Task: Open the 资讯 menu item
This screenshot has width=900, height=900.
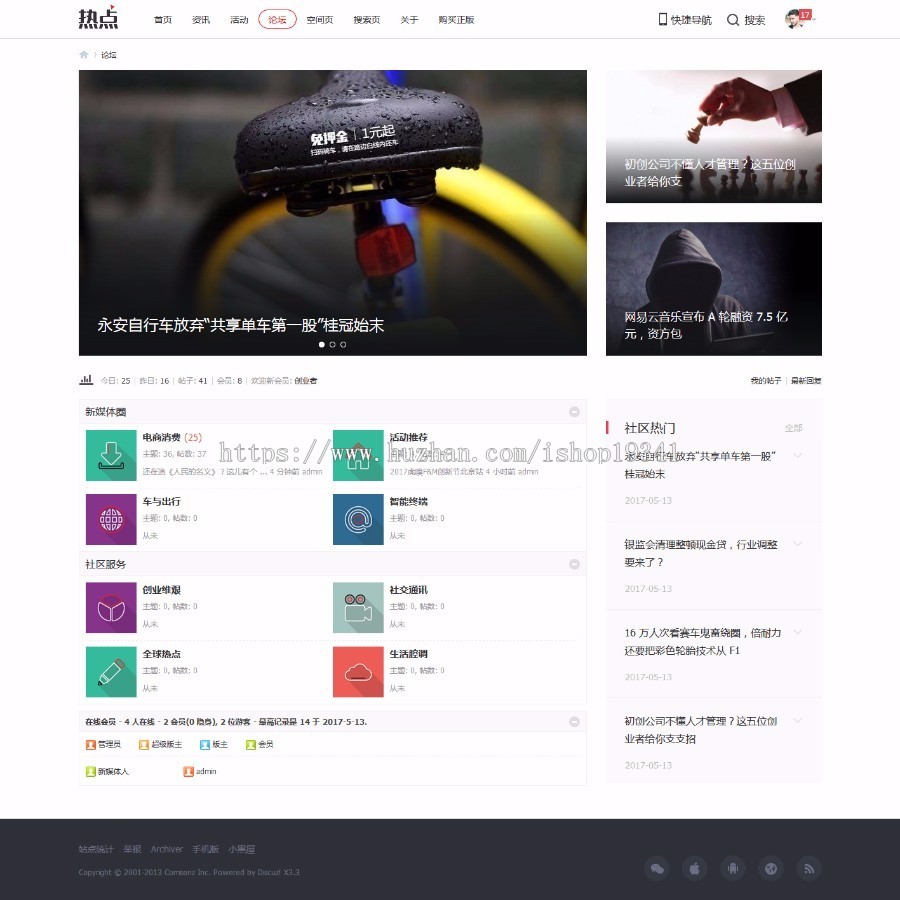Action: click(x=199, y=19)
